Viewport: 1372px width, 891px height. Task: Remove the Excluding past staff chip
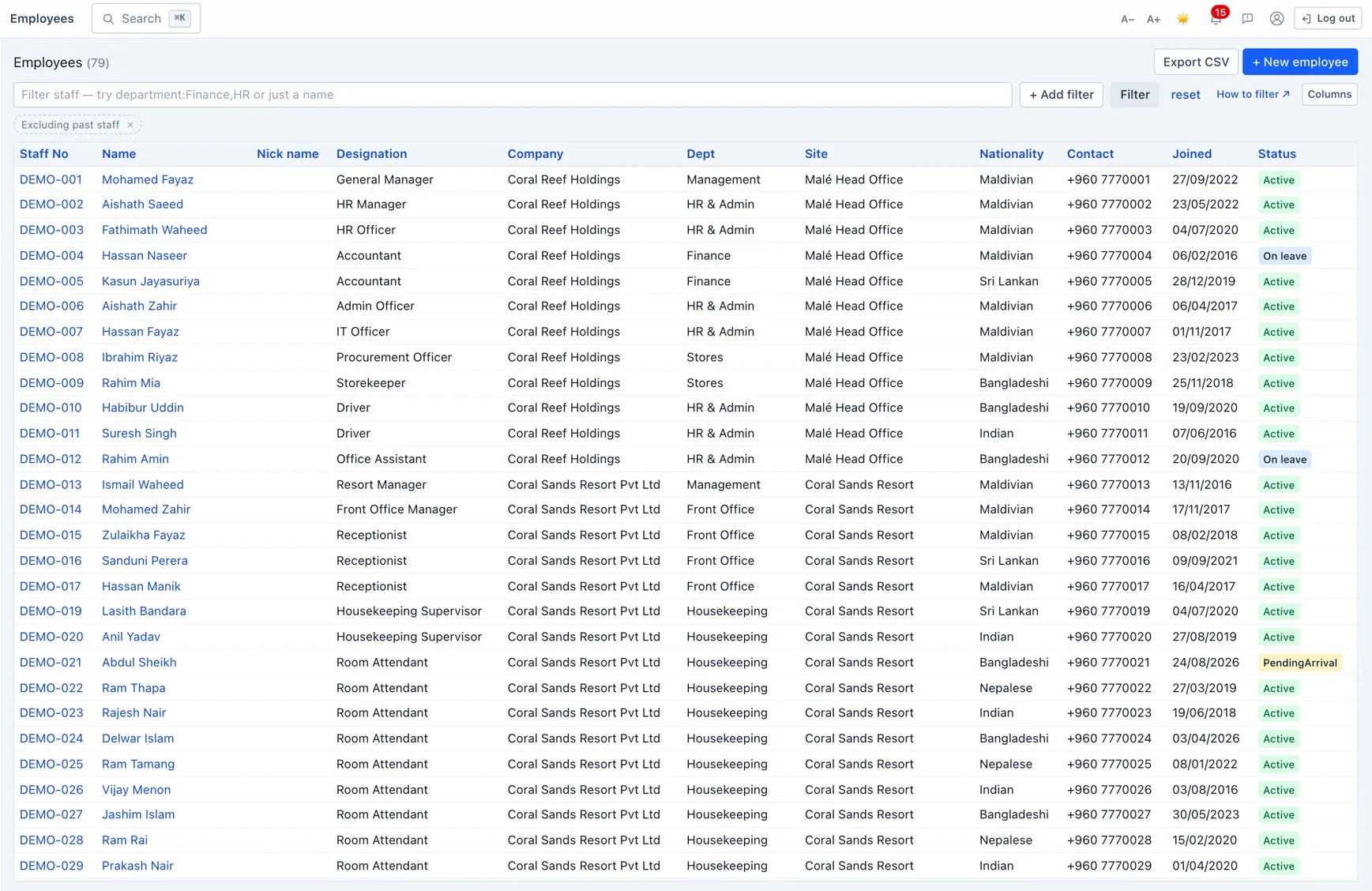(130, 125)
